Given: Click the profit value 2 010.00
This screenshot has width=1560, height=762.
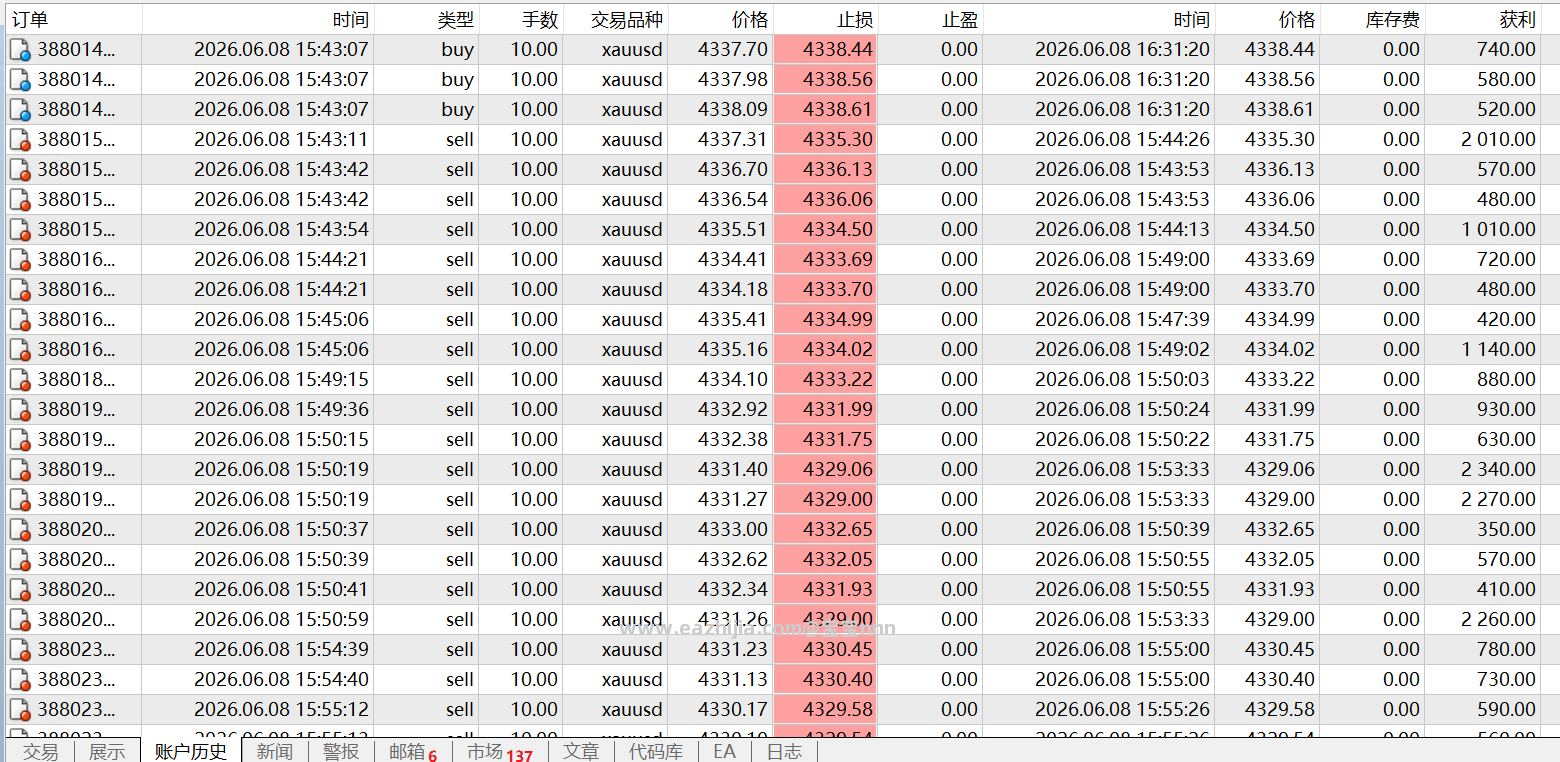Looking at the screenshot, I should tap(1498, 139).
